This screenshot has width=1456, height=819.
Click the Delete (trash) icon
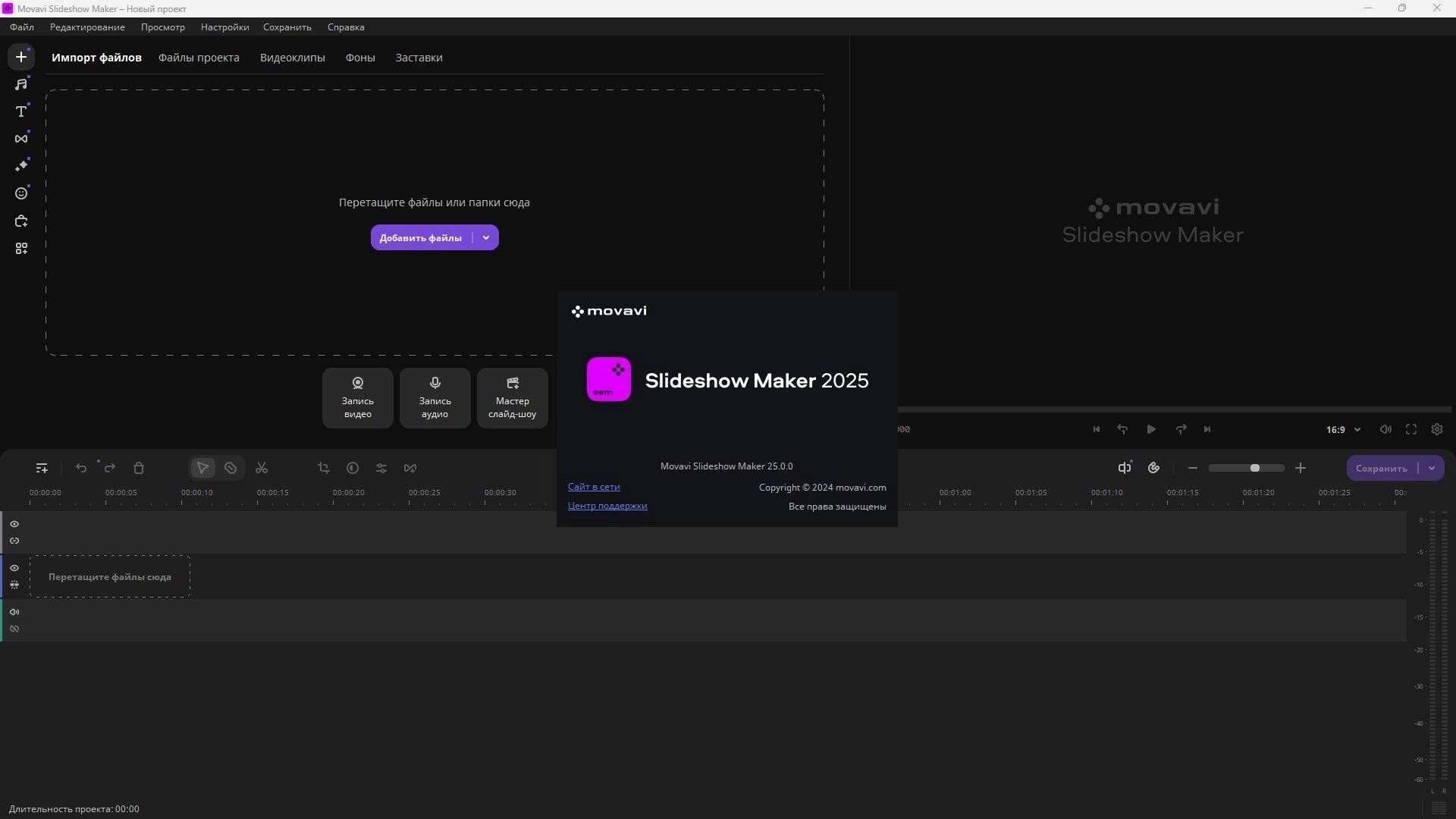pos(139,469)
